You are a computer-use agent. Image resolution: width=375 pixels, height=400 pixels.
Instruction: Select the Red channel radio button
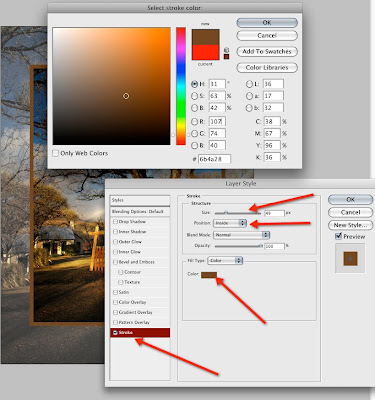pyautogui.click(x=194, y=122)
